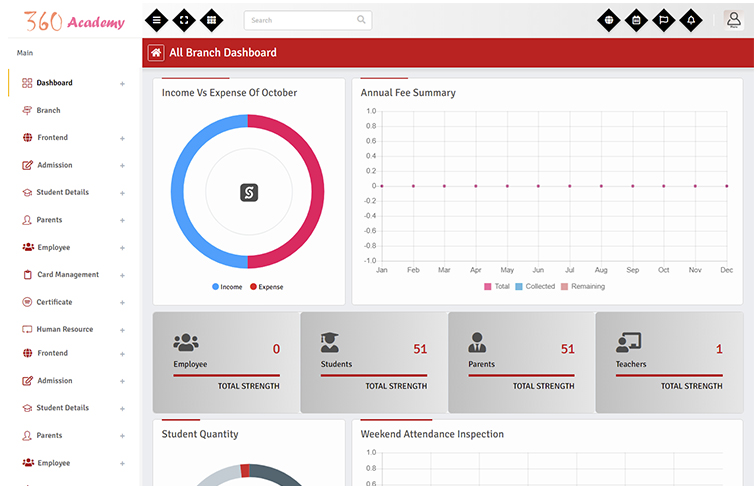Expand the Dashboard menu plus sign
The image size is (756, 486).
pos(122,84)
